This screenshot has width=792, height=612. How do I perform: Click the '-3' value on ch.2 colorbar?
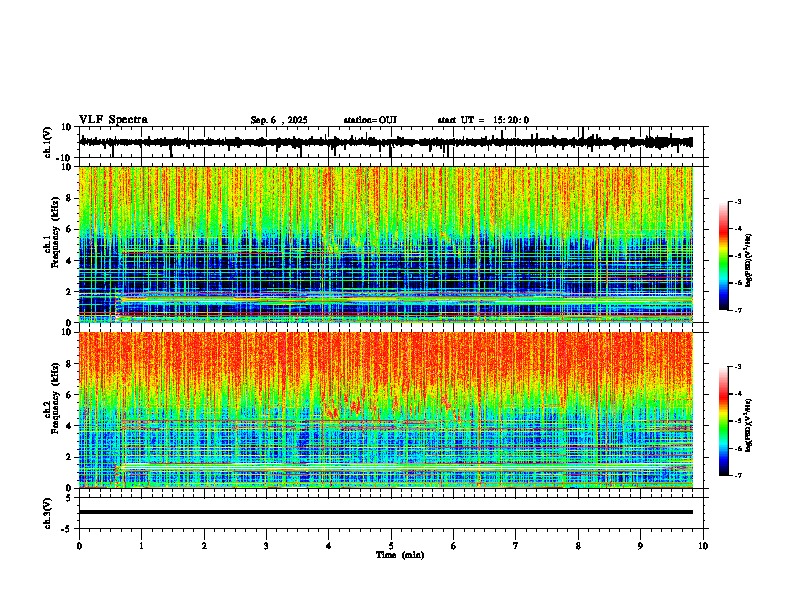coord(737,367)
